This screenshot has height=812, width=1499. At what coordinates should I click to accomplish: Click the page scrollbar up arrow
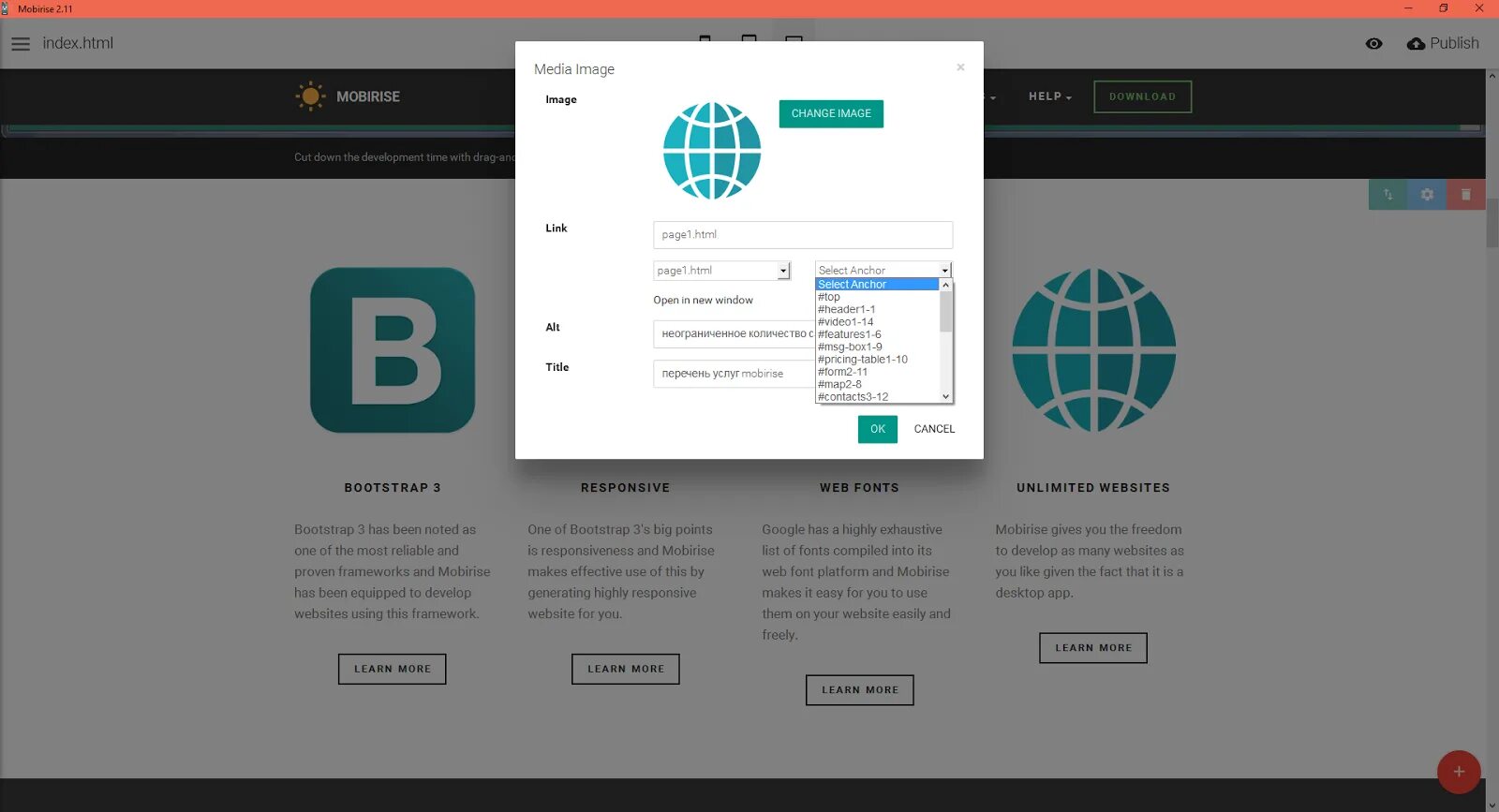click(1492, 77)
